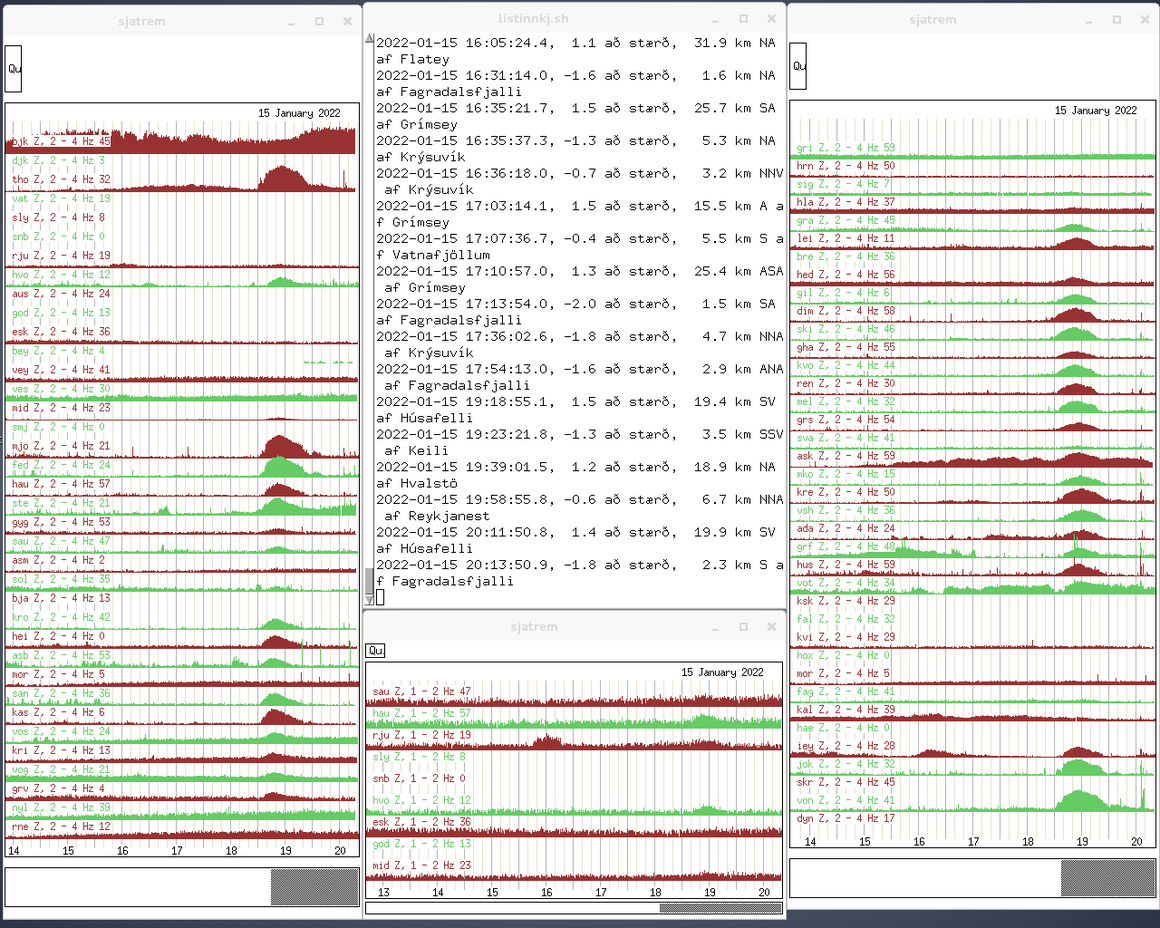Click the left sjatrem horizontal scrollbar thumb
This screenshot has width=1160, height=928.
(x=314, y=887)
